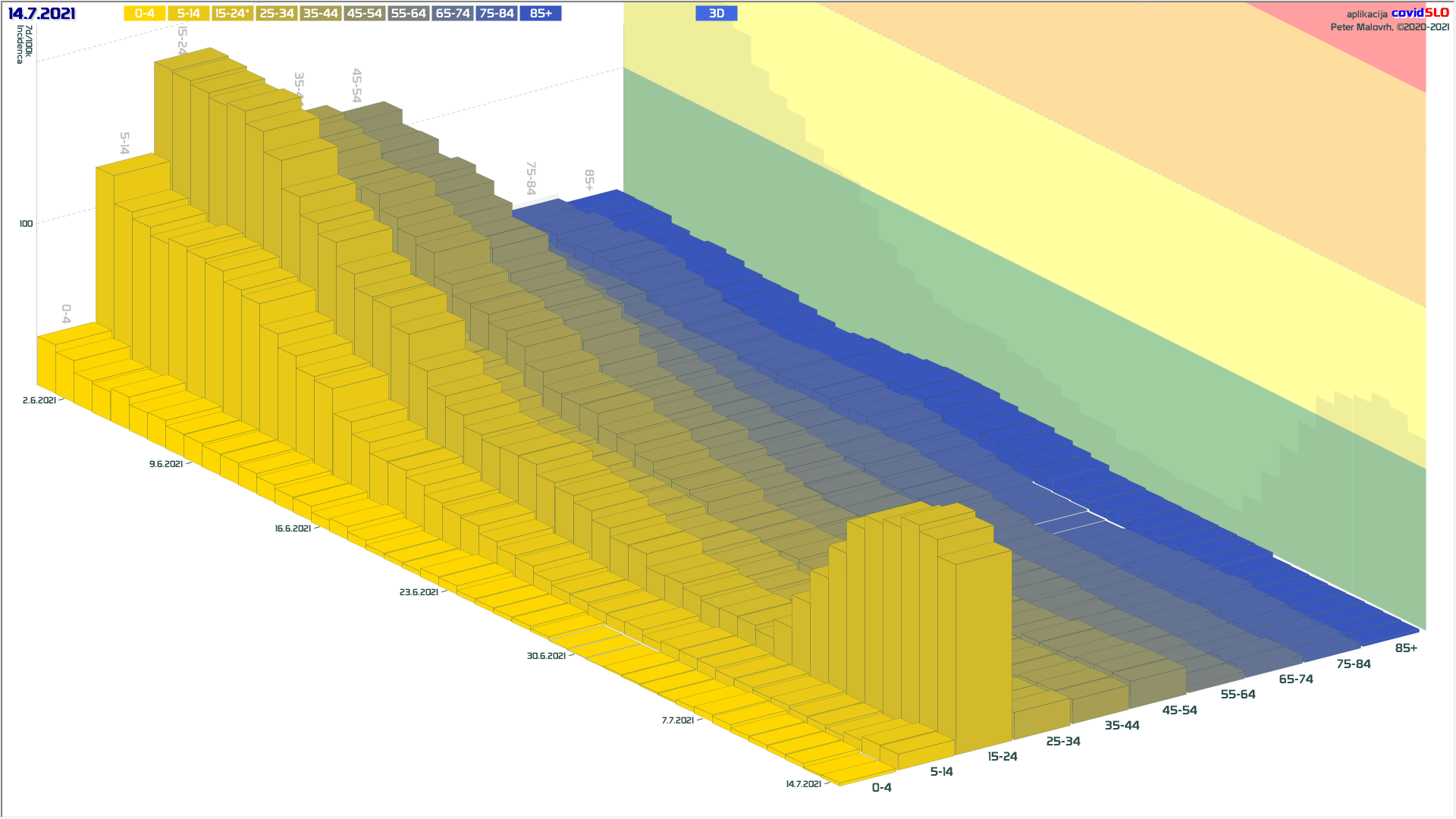
Task: Toggle the 75-84 age group series
Action: (497, 14)
